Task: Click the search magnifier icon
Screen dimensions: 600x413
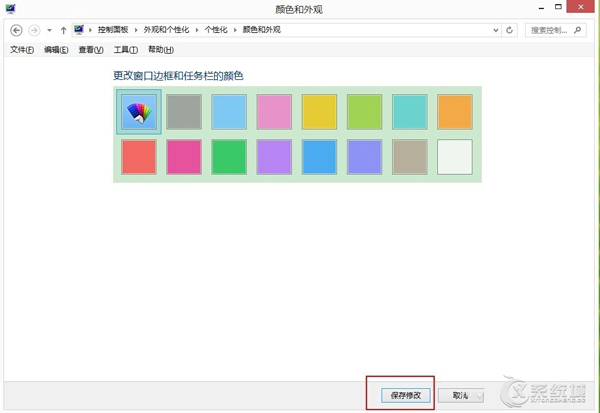Action: pos(577,30)
